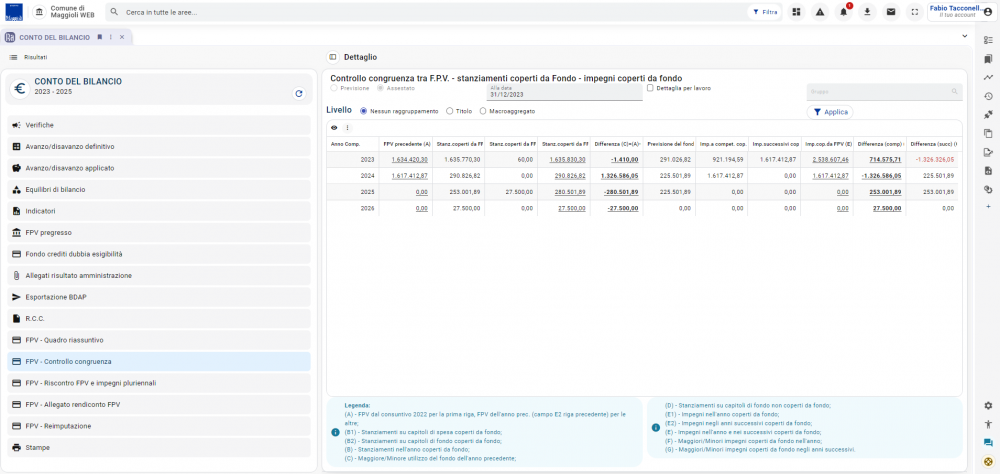Select FPV - Controllo congruenza
The width and height of the screenshot is (1000, 474).
159,361
